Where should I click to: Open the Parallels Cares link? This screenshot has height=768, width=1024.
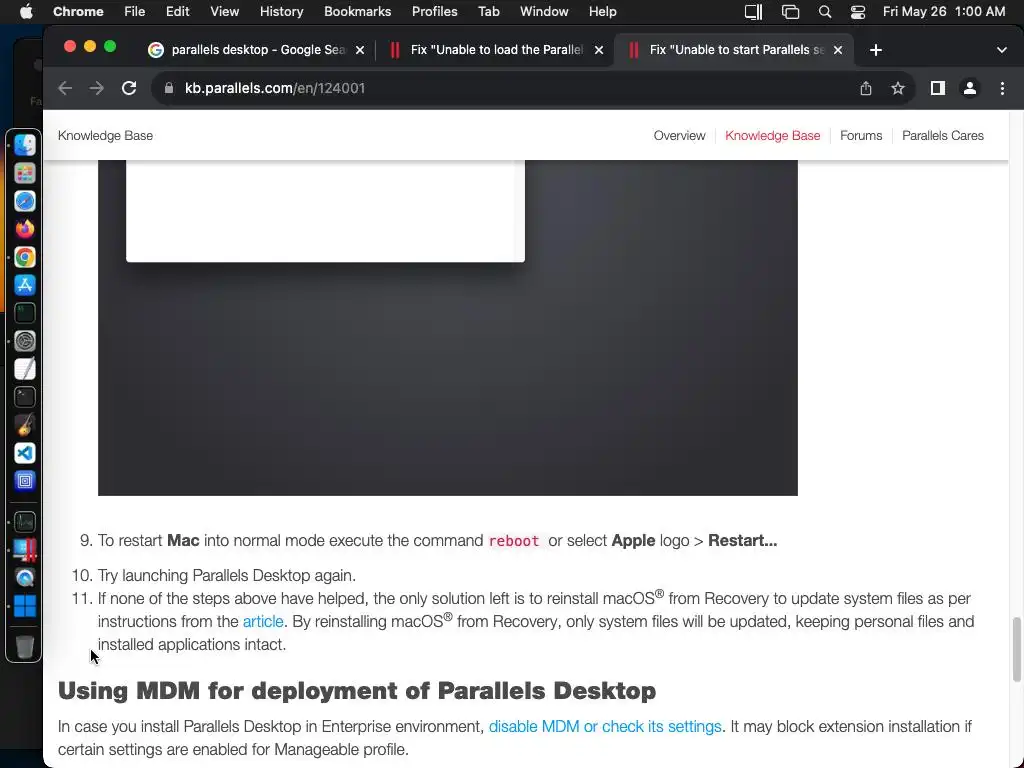(942, 136)
